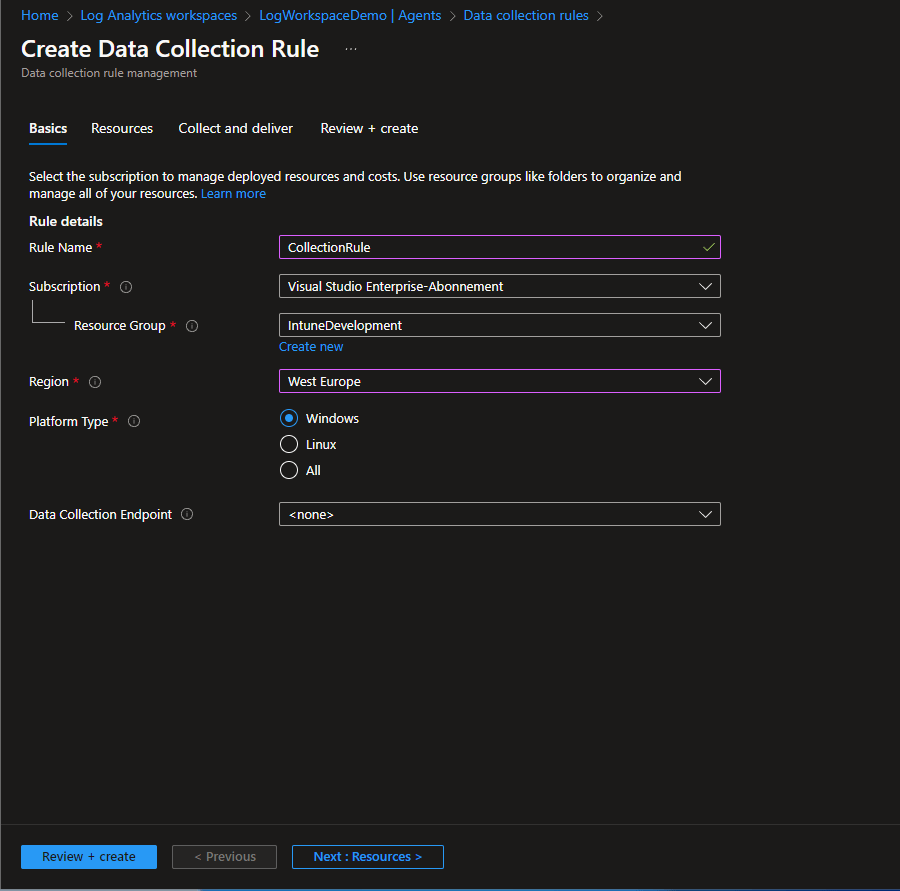Viewport: 900px width, 891px height.
Task: Click the Data Collection Endpoint info icon
Action: tap(187, 515)
